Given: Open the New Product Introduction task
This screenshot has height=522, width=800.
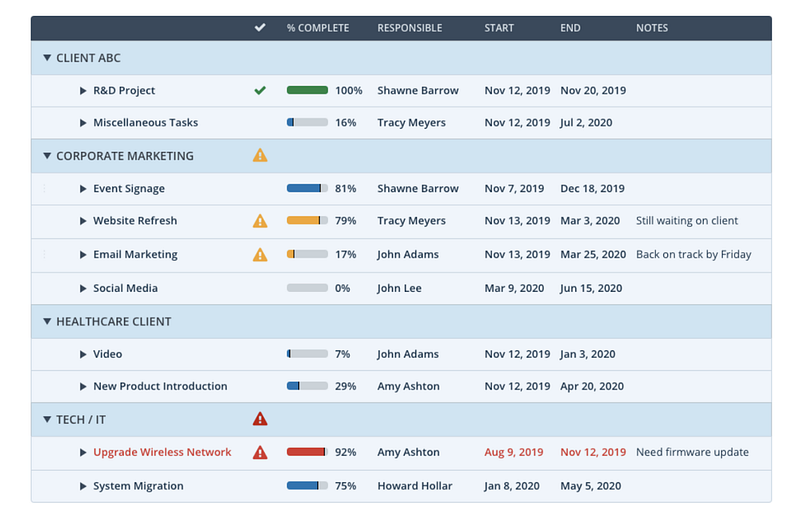Looking at the screenshot, I should click(x=160, y=386).
